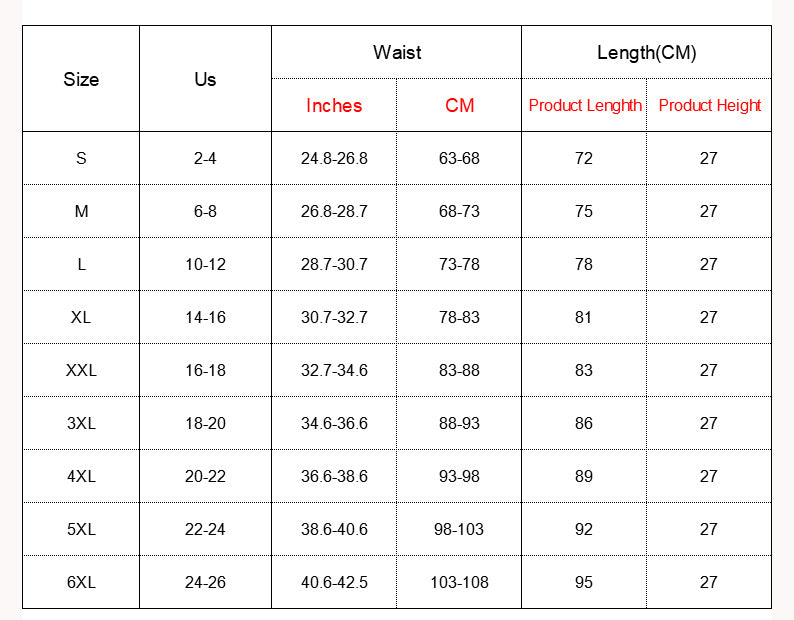Click the Product Lenghth subheader

584,105
